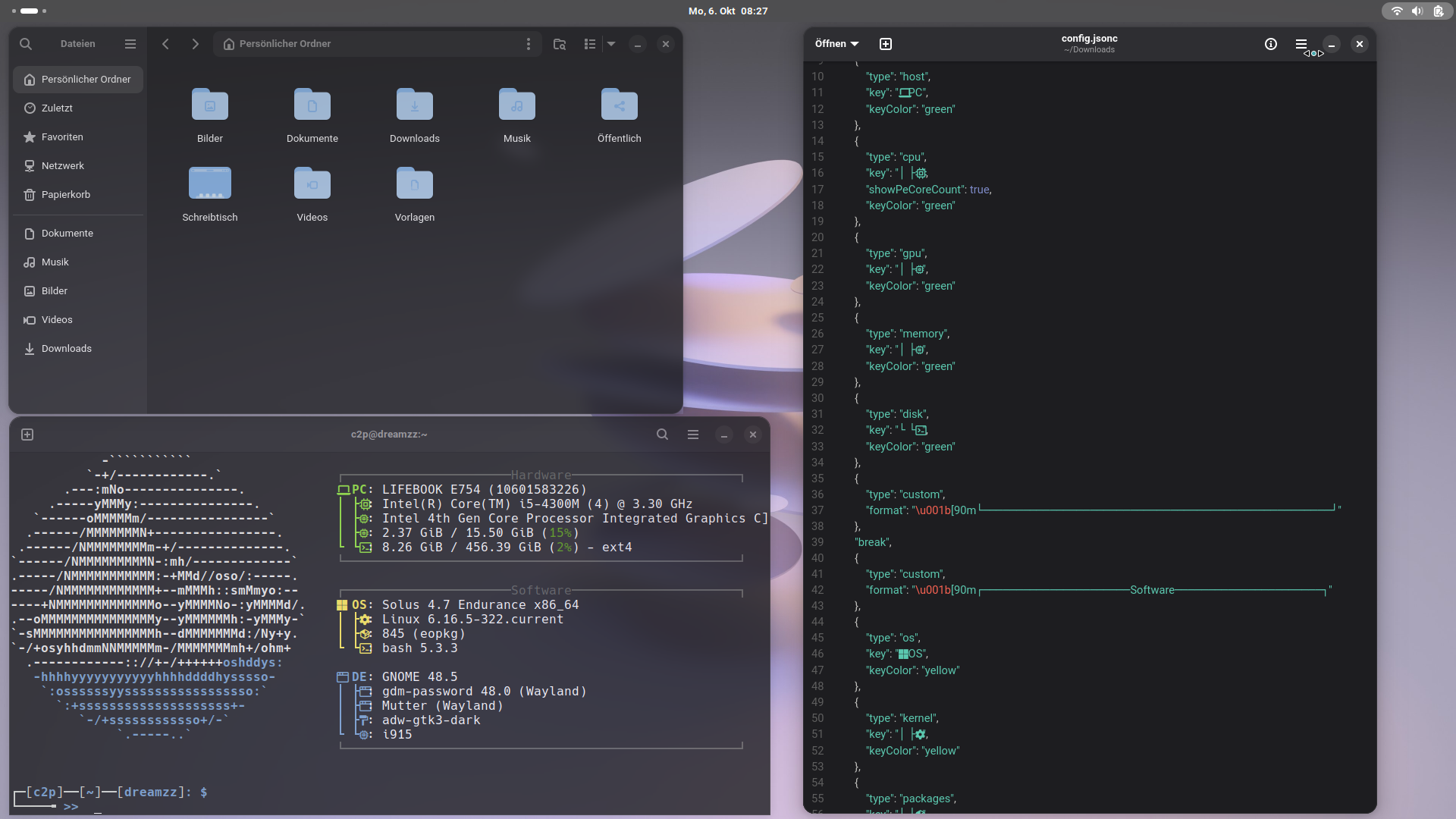Select Papierkorb in the sidebar
This screenshot has height=819, width=1456.
(x=66, y=195)
